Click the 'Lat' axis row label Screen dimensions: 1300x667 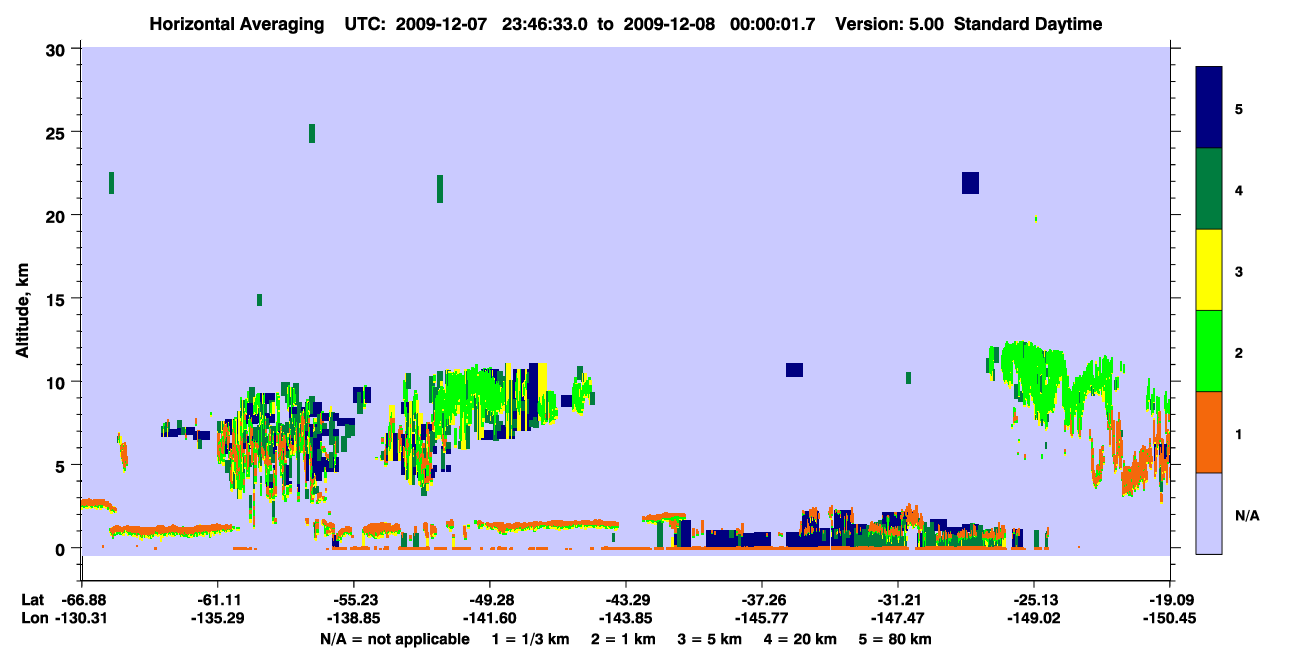tap(32, 599)
